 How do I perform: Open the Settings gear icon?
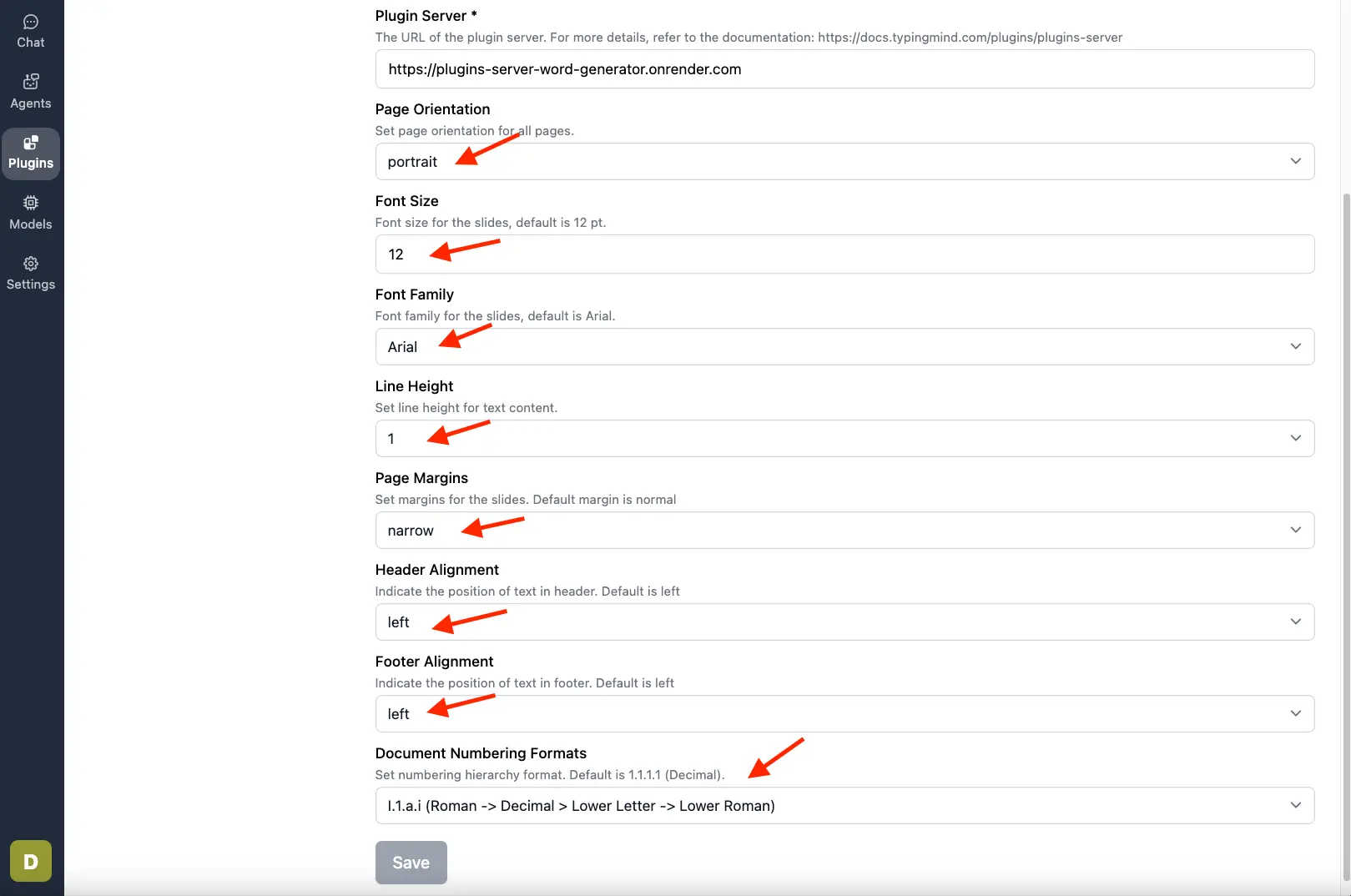pos(31,264)
